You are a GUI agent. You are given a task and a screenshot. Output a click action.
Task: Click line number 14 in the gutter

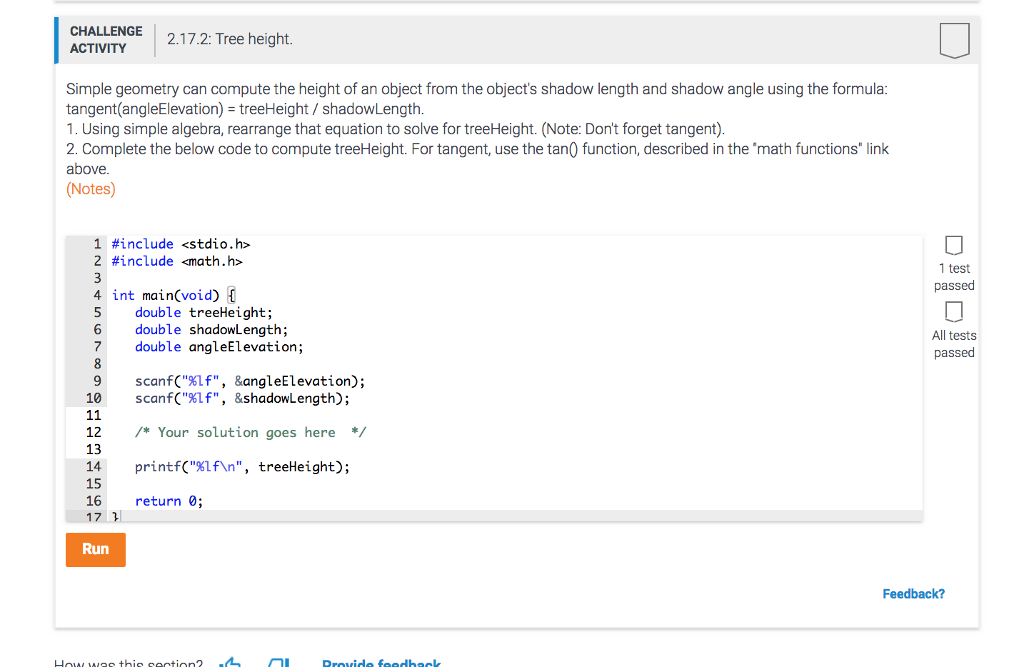[93, 466]
